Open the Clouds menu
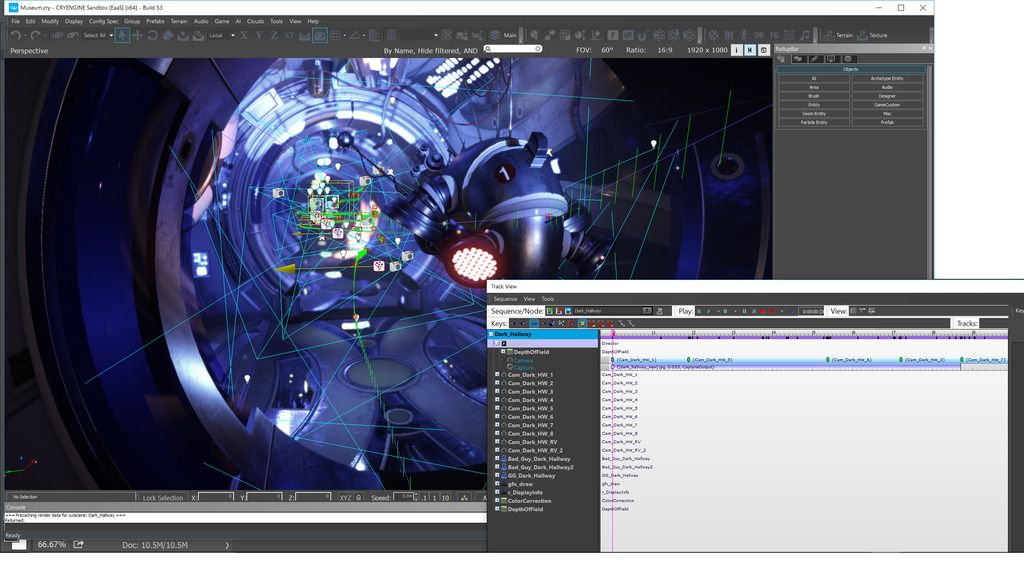This screenshot has width=1024, height=576. (255, 21)
